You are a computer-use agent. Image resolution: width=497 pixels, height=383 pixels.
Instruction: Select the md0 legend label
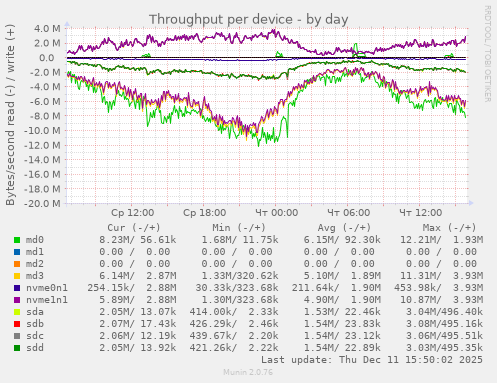[35, 240]
